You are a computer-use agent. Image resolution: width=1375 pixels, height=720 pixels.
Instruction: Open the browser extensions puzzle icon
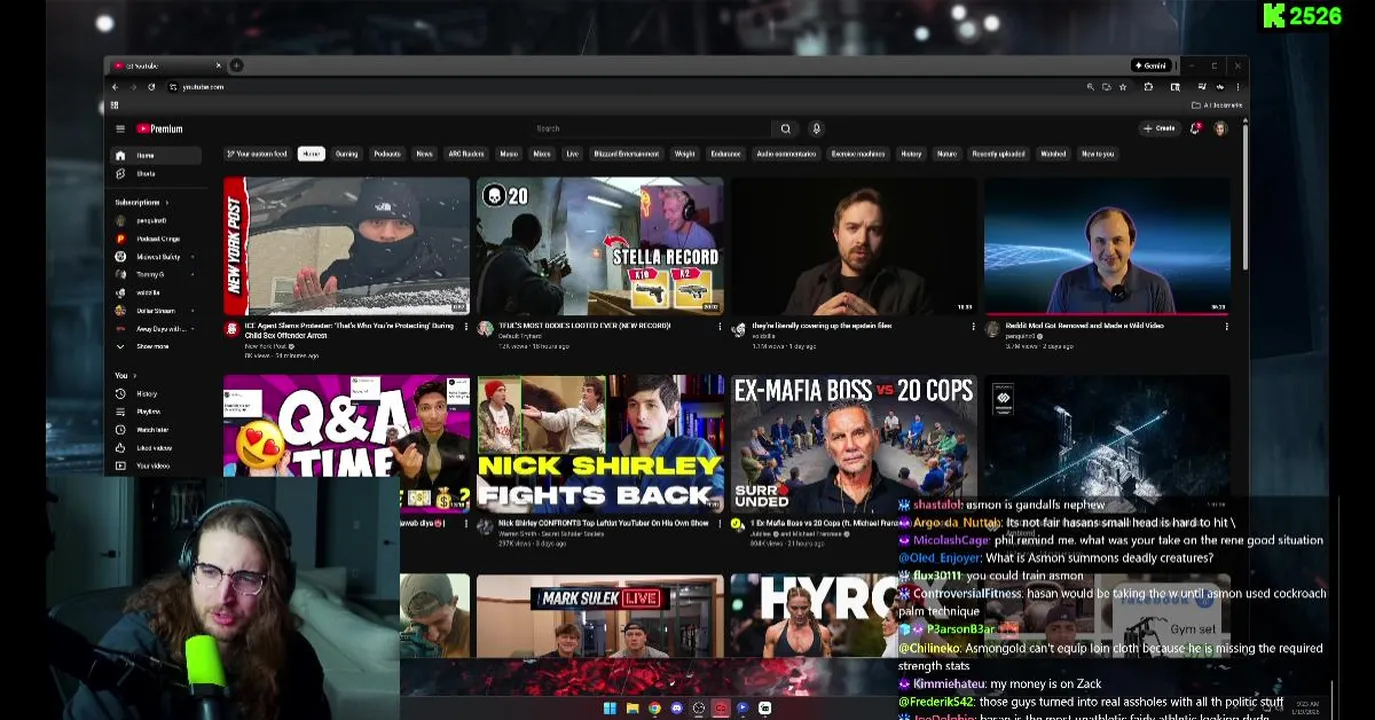pos(1148,87)
